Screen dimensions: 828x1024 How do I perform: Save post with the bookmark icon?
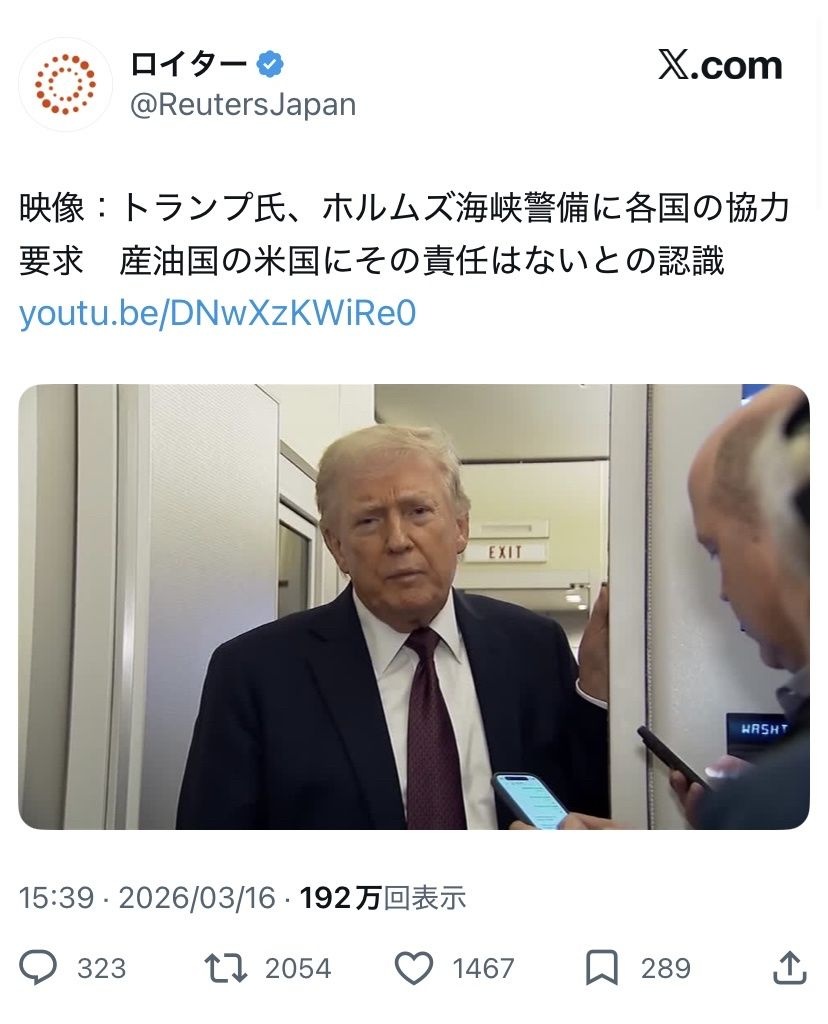coord(601,968)
